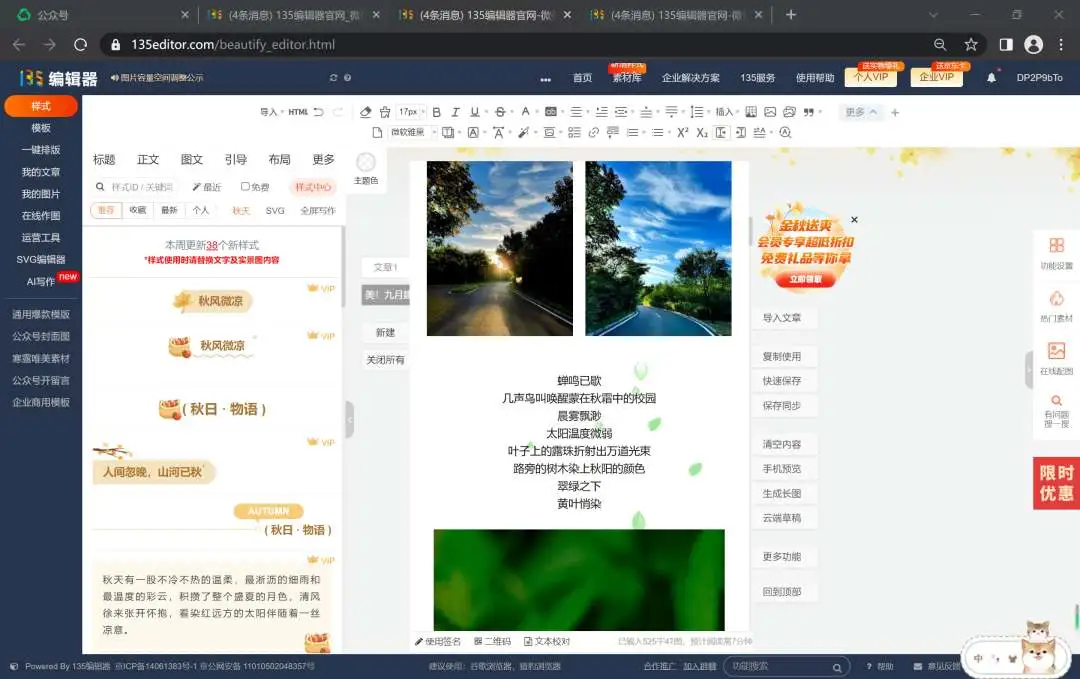Image resolution: width=1080 pixels, height=679 pixels.
Task: Click the plus icon beside 更多
Action: tap(895, 112)
